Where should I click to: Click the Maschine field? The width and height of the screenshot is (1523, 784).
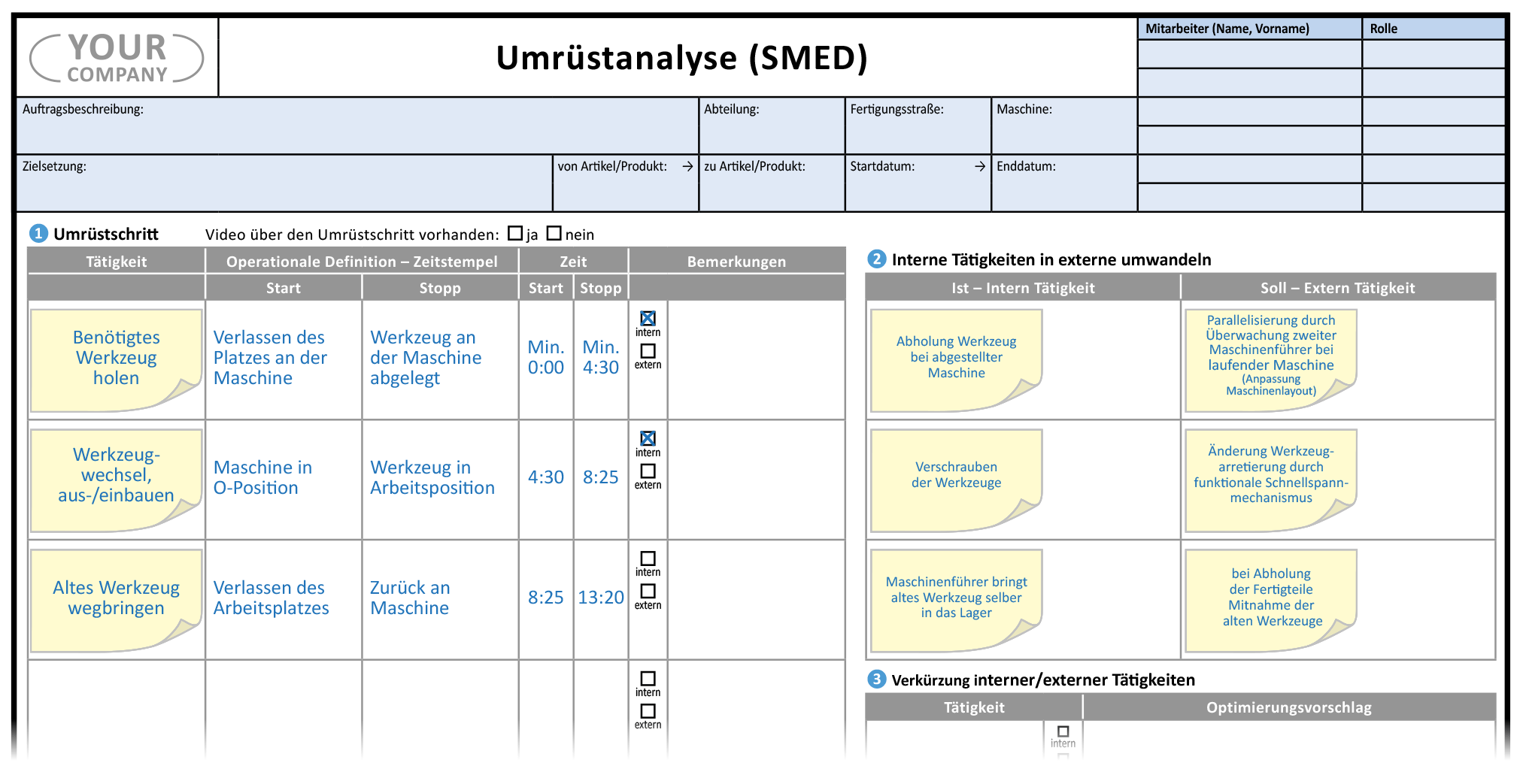(1064, 126)
